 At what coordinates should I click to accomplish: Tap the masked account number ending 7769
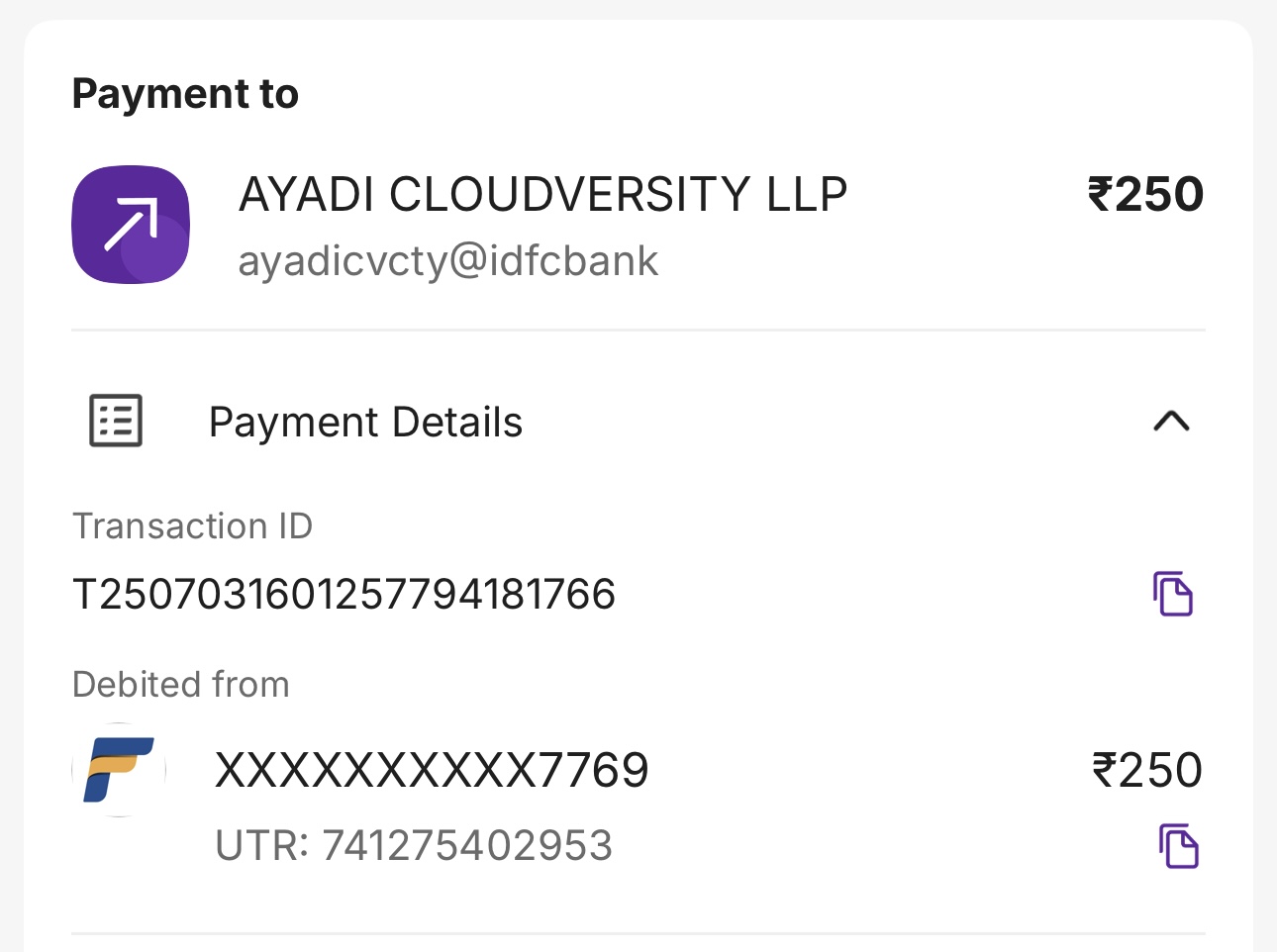point(432,770)
